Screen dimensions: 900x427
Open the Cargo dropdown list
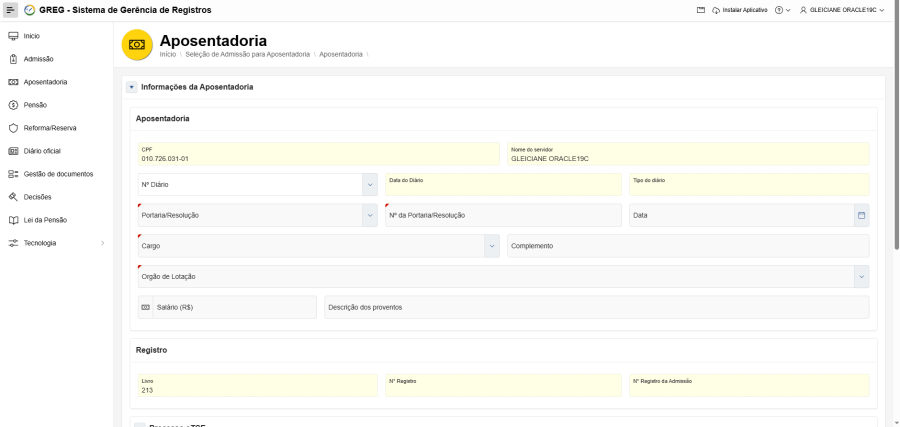pos(491,246)
